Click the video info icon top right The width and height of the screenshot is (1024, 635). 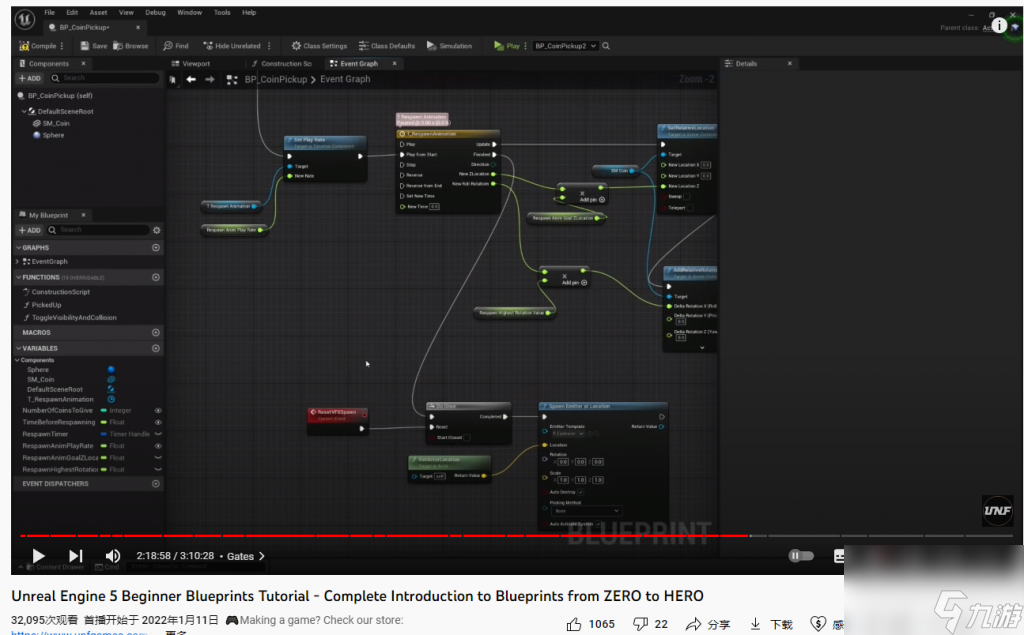(999, 25)
